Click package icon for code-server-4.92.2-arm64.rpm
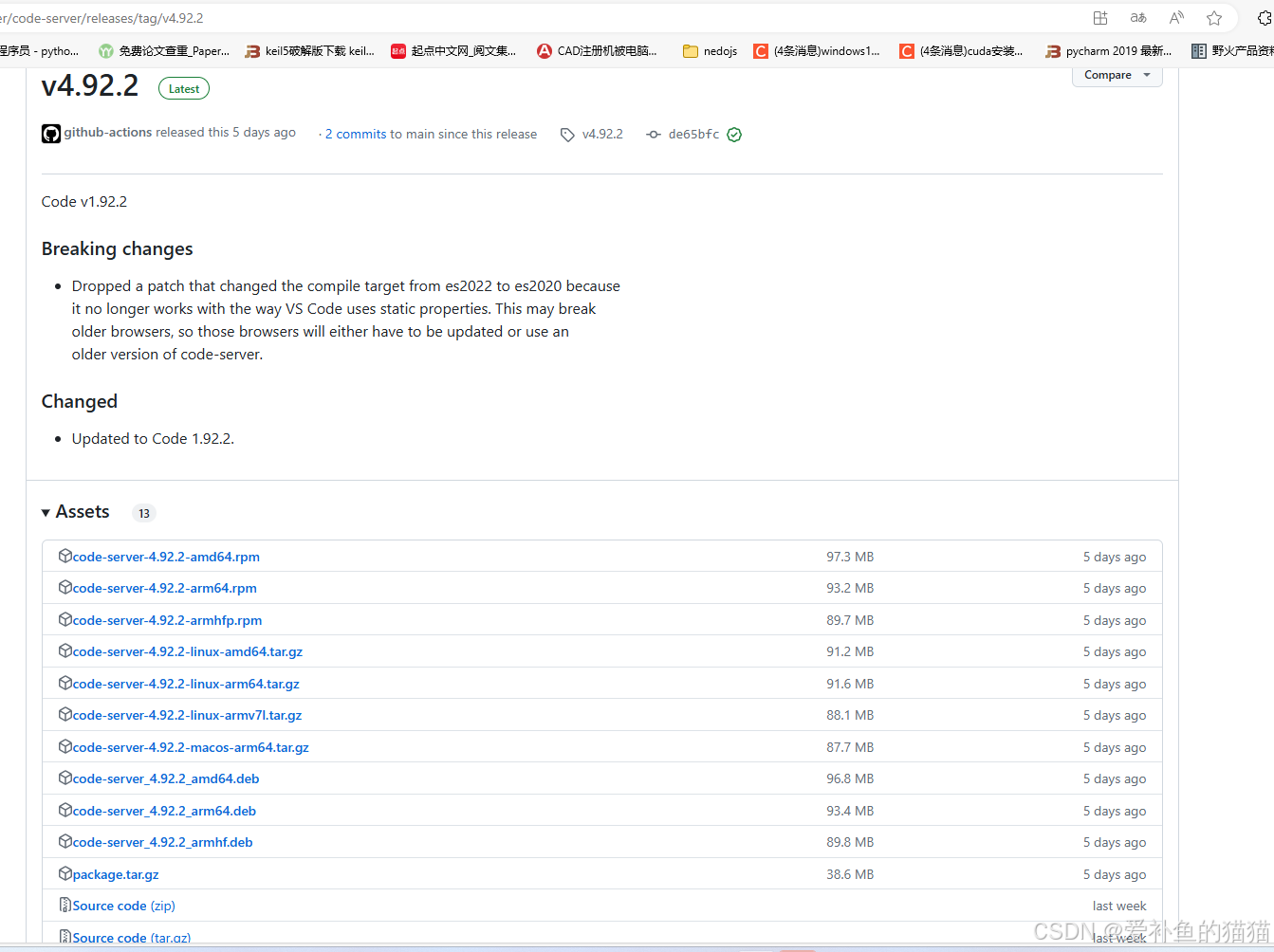Viewport: 1274px width, 952px height. [x=65, y=587]
